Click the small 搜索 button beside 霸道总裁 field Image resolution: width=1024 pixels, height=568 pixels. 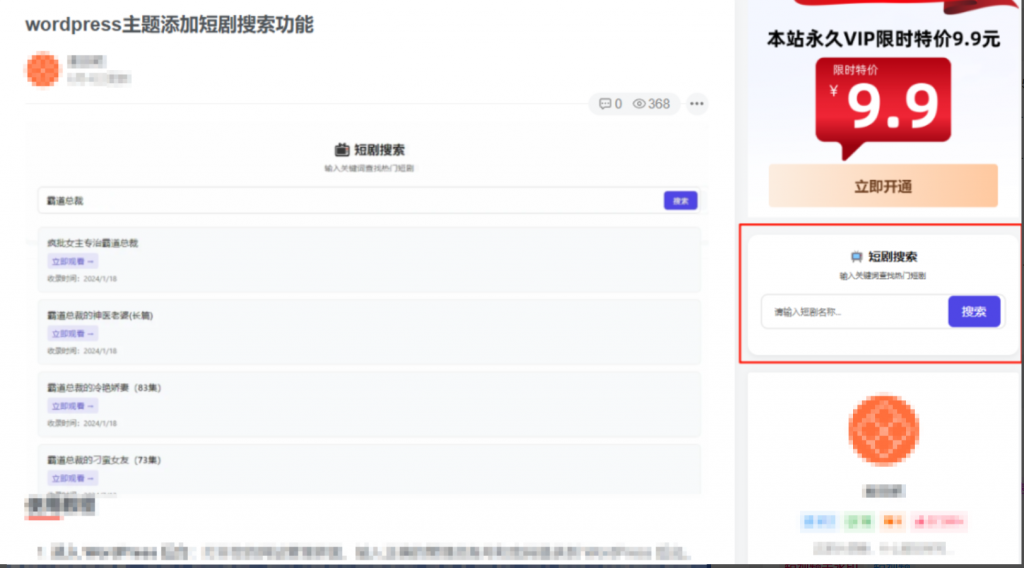pyautogui.click(x=680, y=200)
